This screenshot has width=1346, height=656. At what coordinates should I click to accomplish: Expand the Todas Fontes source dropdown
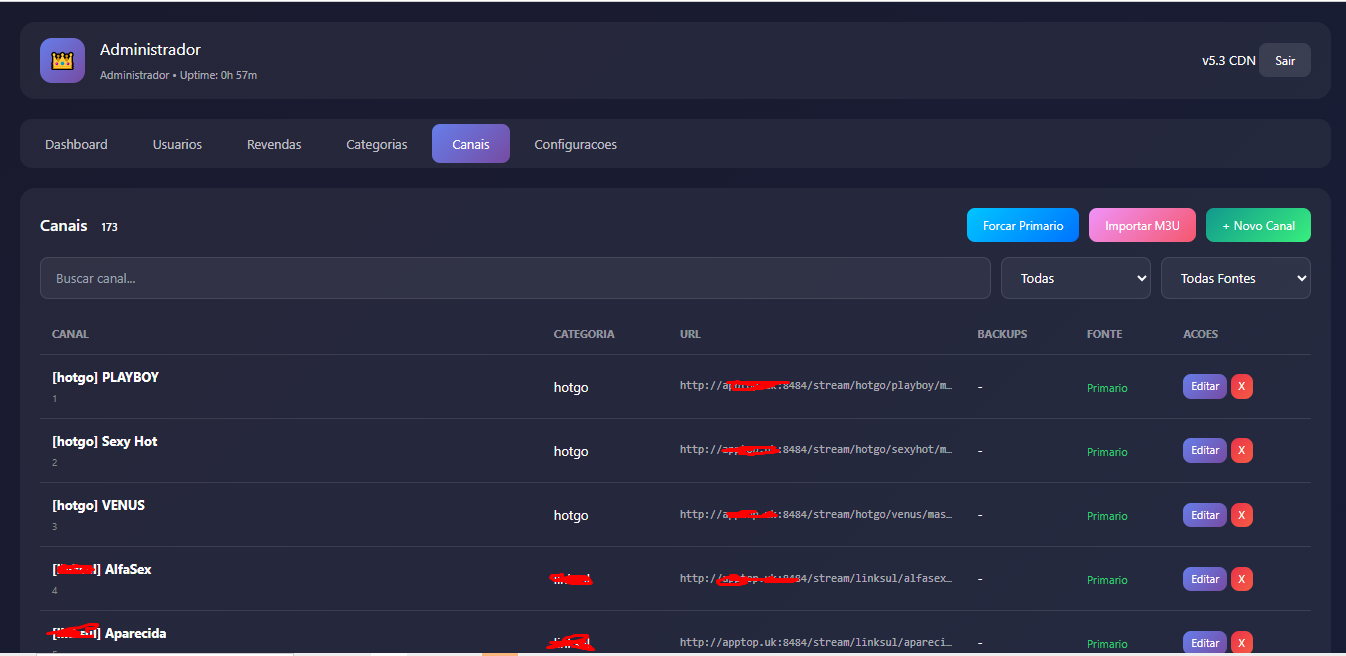click(1235, 278)
